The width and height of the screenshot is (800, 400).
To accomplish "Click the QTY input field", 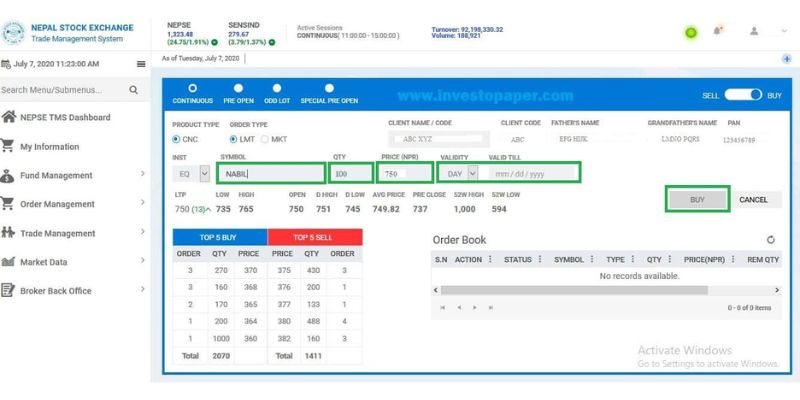I will point(351,173).
